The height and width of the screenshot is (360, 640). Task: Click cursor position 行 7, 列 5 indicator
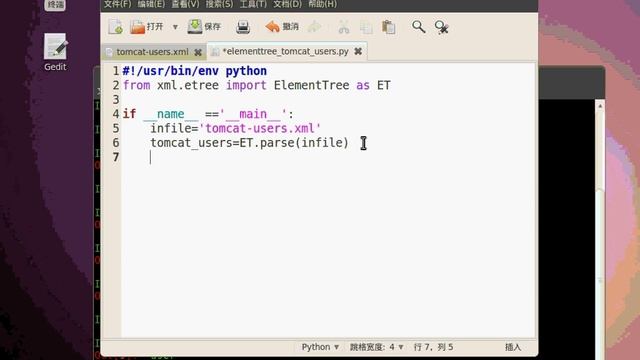(433, 347)
